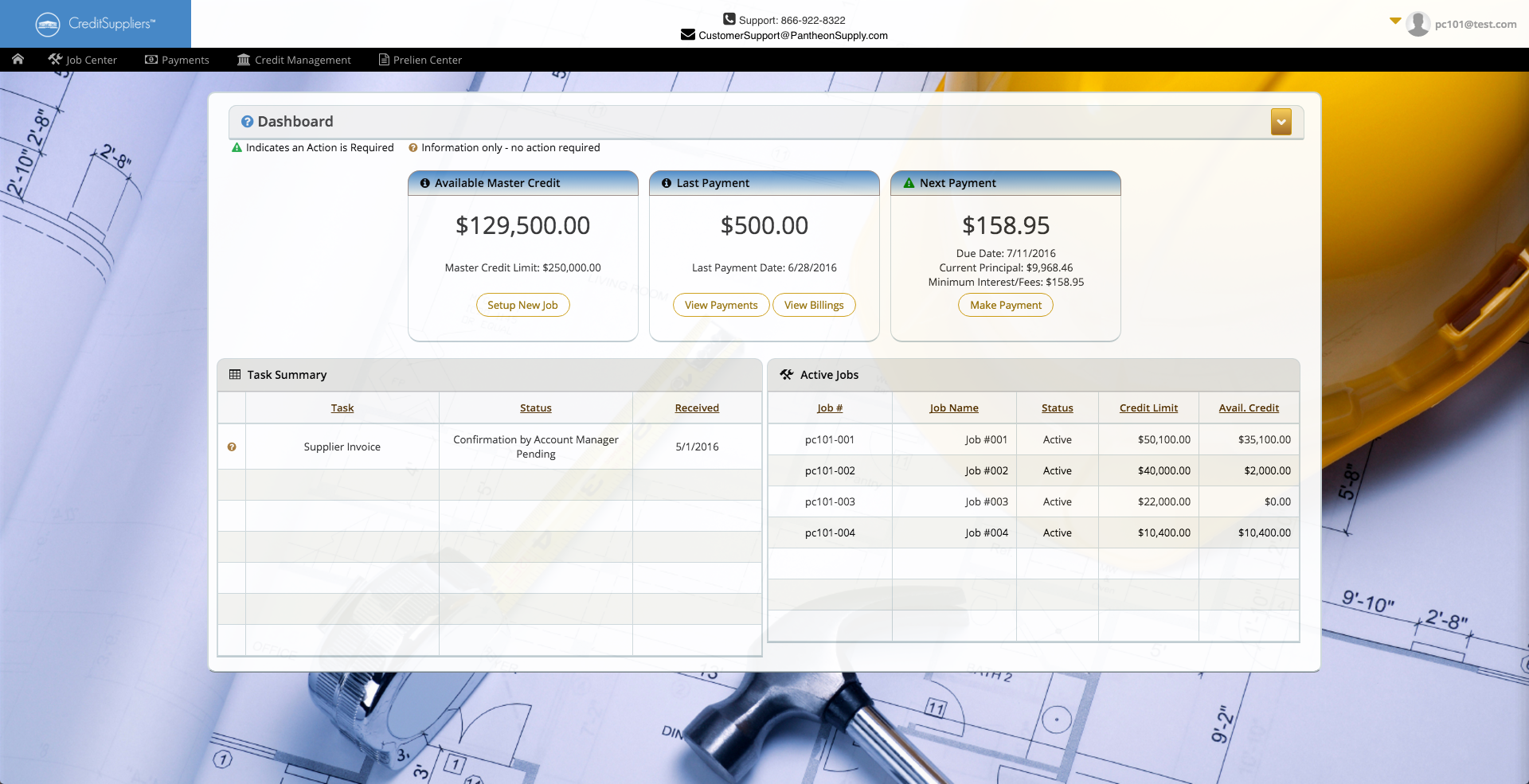The image size is (1529, 784).
Task: Select the pc101-002 job row
Action: tap(830, 470)
